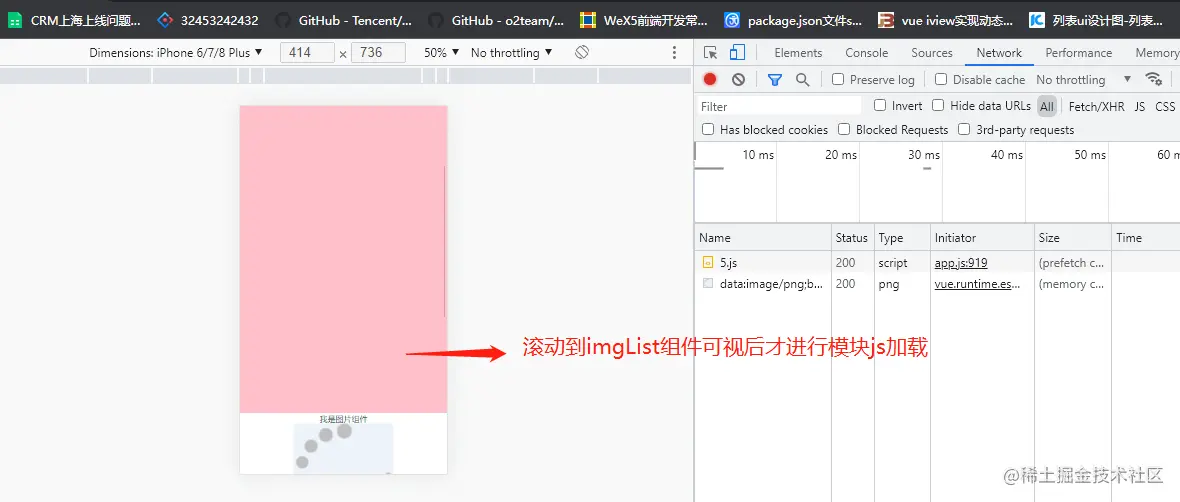Select the All filter type
This screenshot has width=1180, height=502.
point(1047,106)
